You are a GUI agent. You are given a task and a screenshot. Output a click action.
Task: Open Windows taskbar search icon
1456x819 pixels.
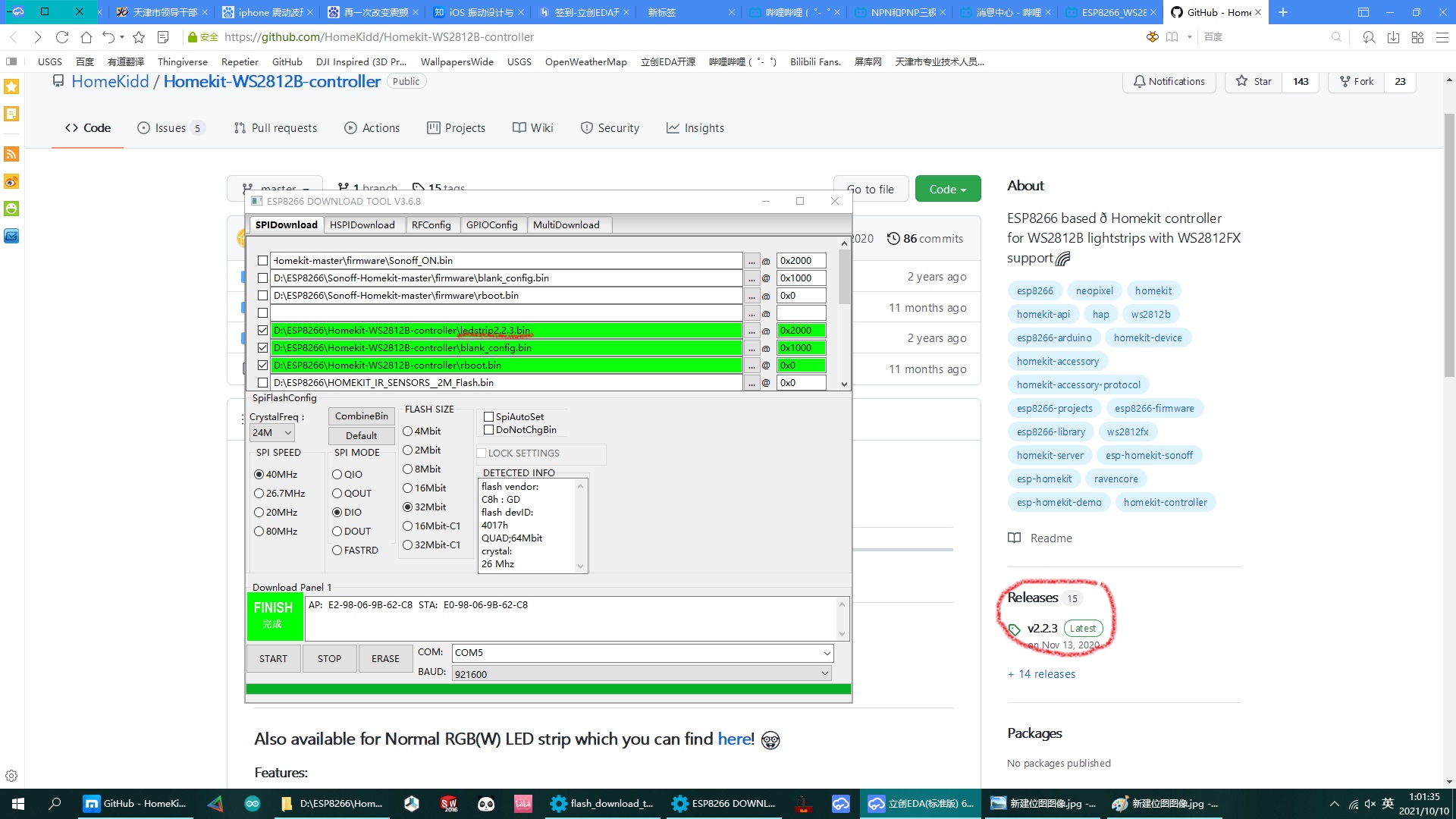(x=55, y=804)
